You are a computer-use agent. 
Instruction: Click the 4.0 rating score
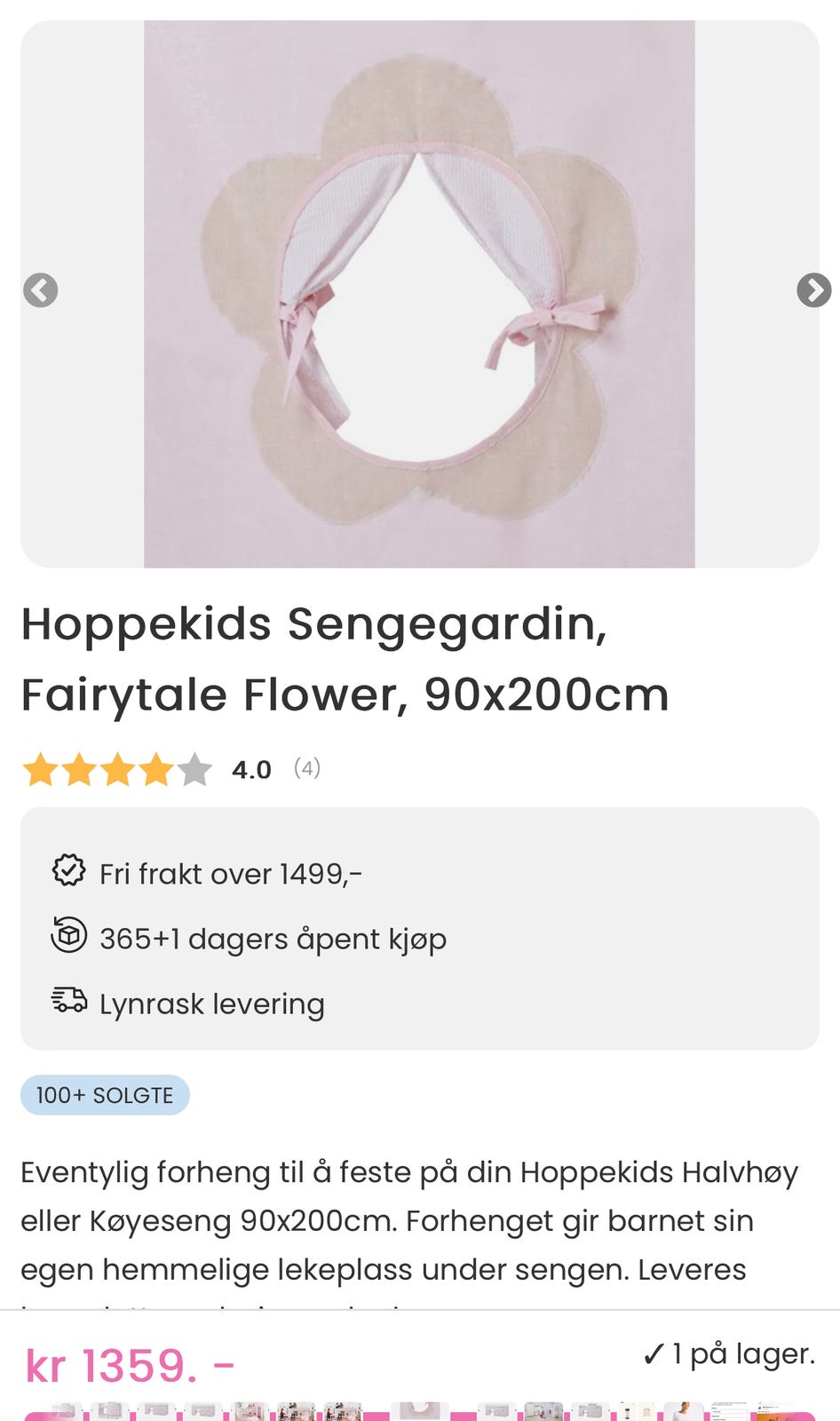tap(251, 770)
